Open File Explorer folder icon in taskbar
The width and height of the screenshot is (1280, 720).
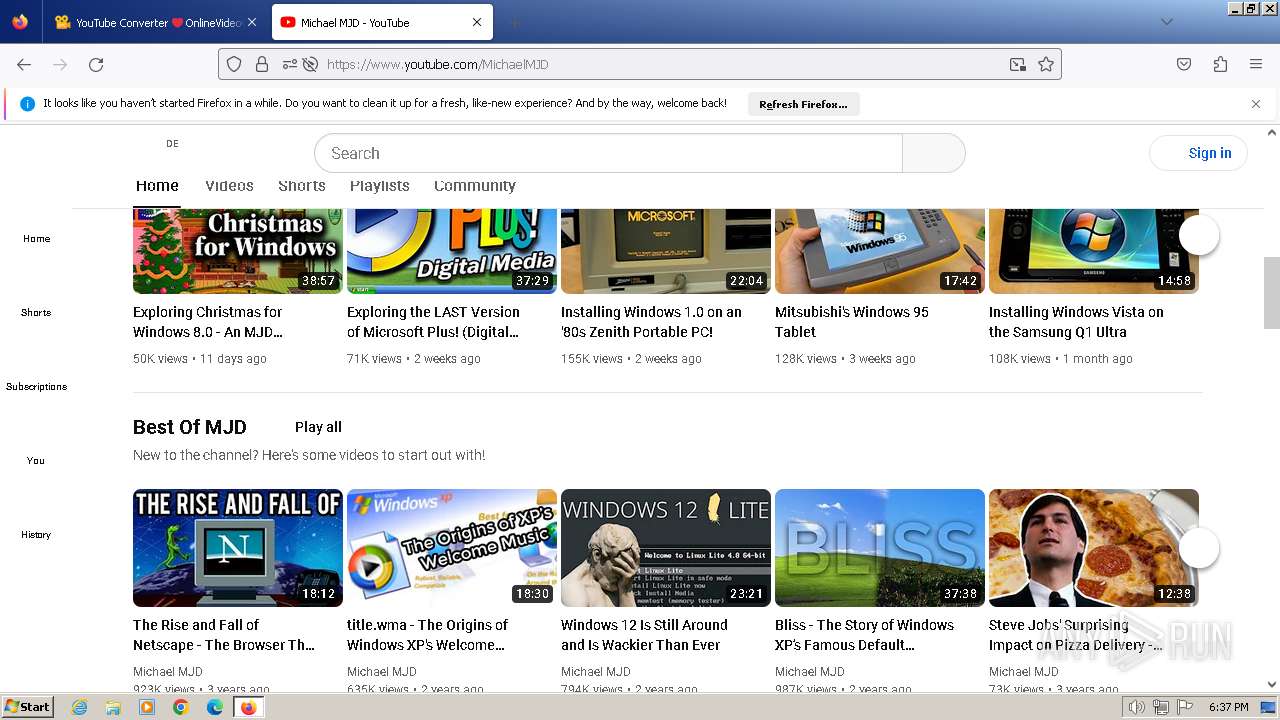pos(113,707)
